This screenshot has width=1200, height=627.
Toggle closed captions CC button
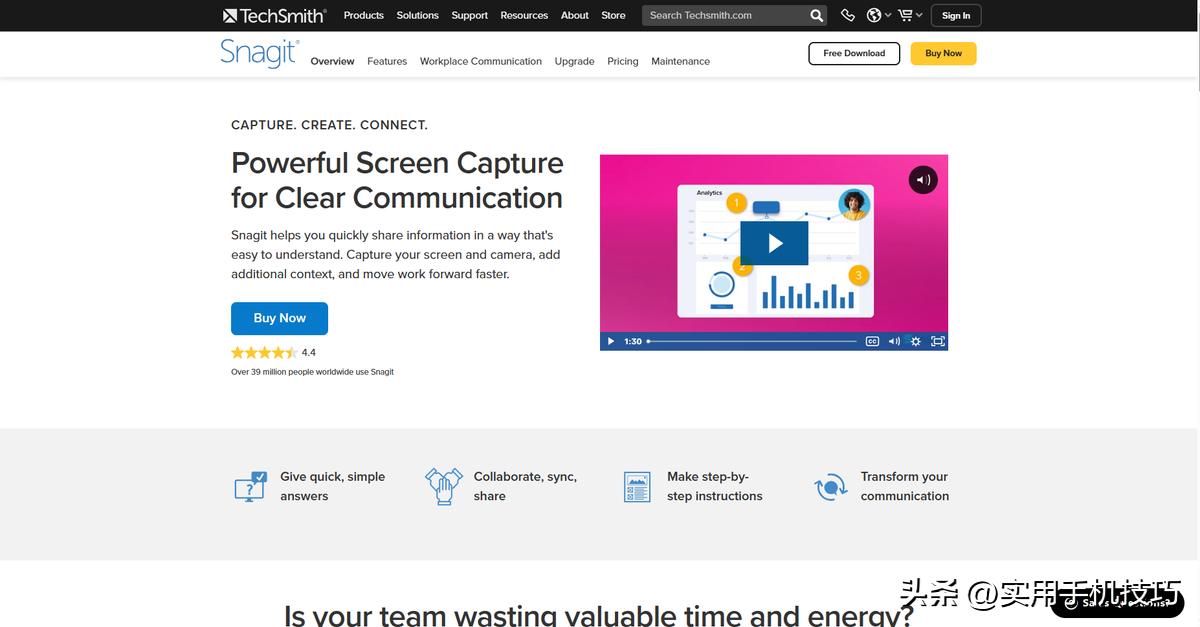coord(872,341)
